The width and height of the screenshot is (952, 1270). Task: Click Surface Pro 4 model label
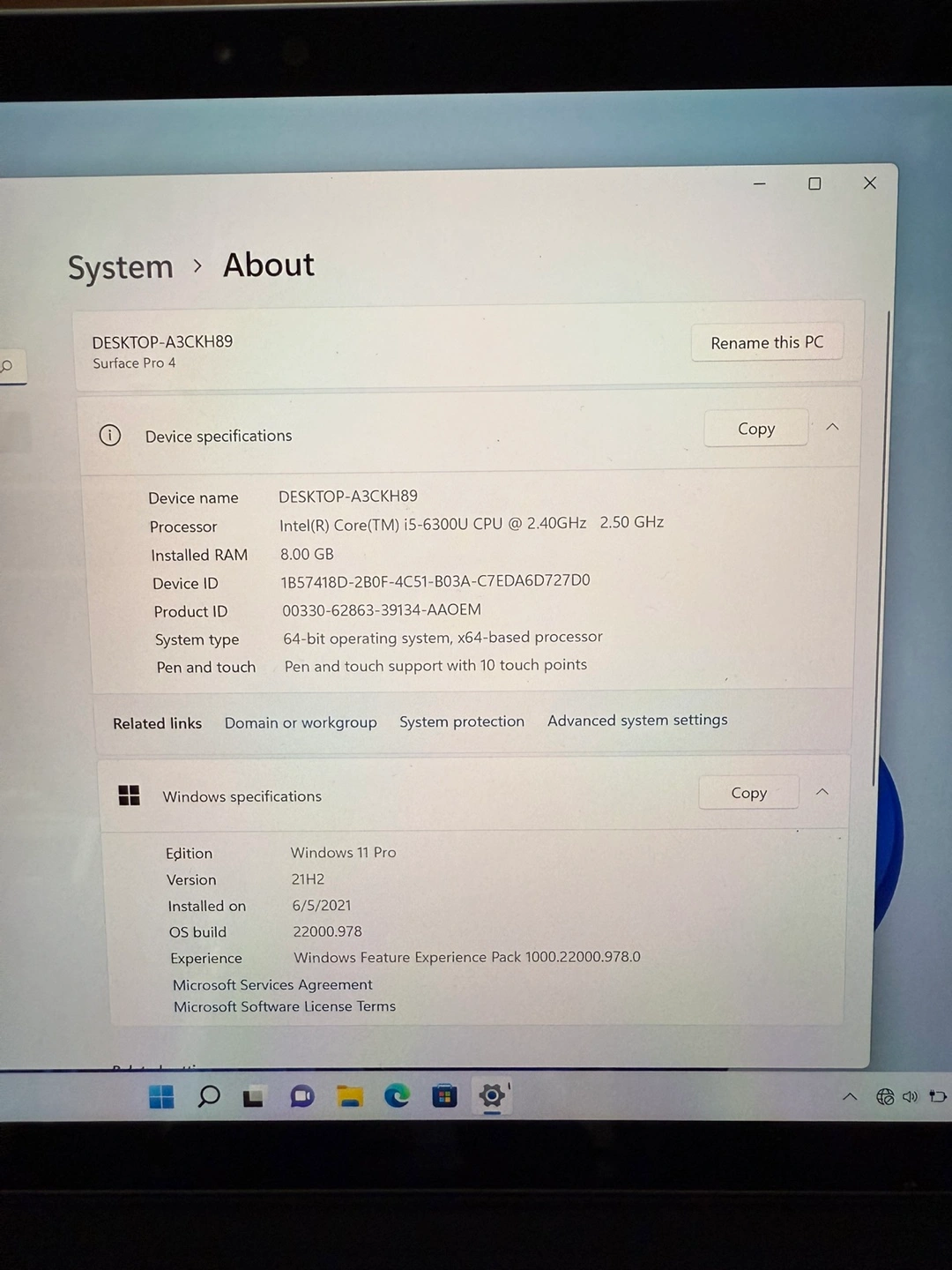(x=134, y=363)
